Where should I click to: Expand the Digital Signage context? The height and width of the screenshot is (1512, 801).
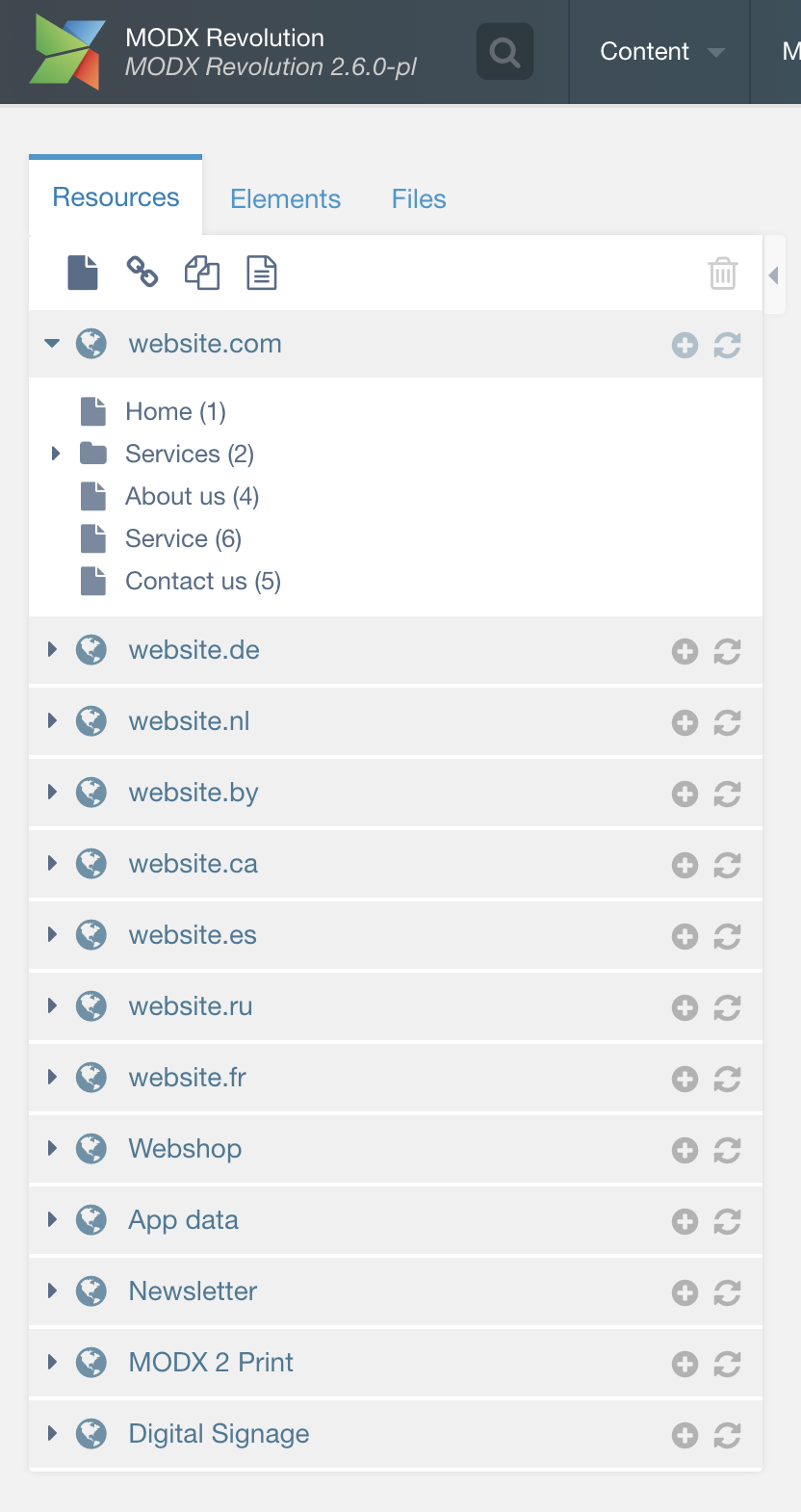click(52, 1433)
